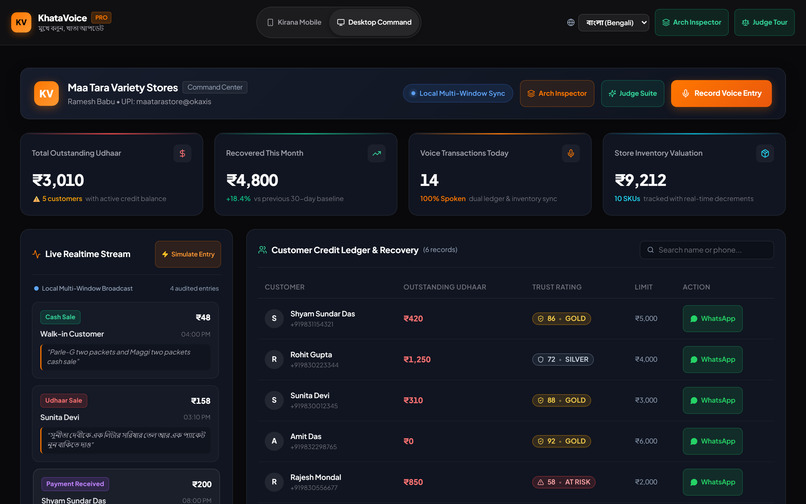Click Rohit Gupta avatar

tap(274, 359)
